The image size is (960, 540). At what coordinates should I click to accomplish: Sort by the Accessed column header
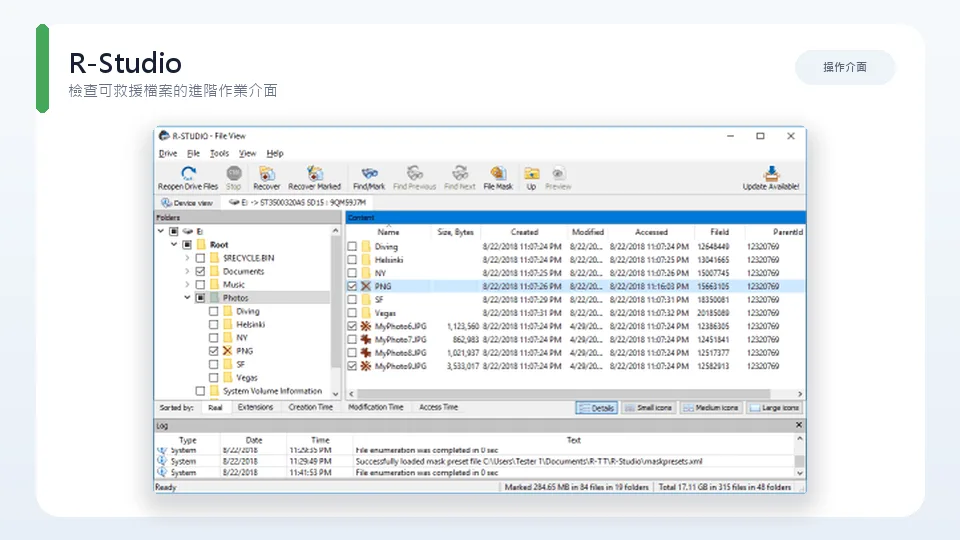click(x=651, y=232)
